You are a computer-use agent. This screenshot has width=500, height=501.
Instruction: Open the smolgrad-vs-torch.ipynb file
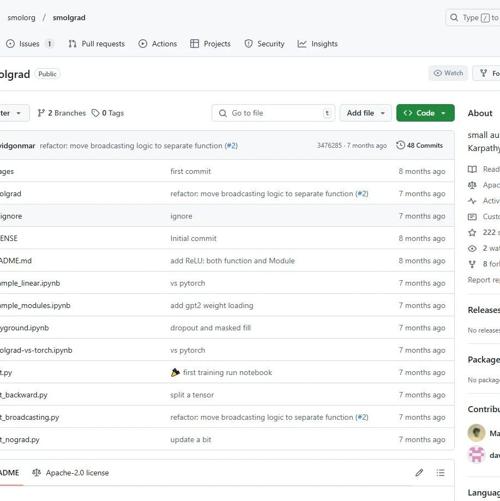pyautogui.click(x=36, y=350)
